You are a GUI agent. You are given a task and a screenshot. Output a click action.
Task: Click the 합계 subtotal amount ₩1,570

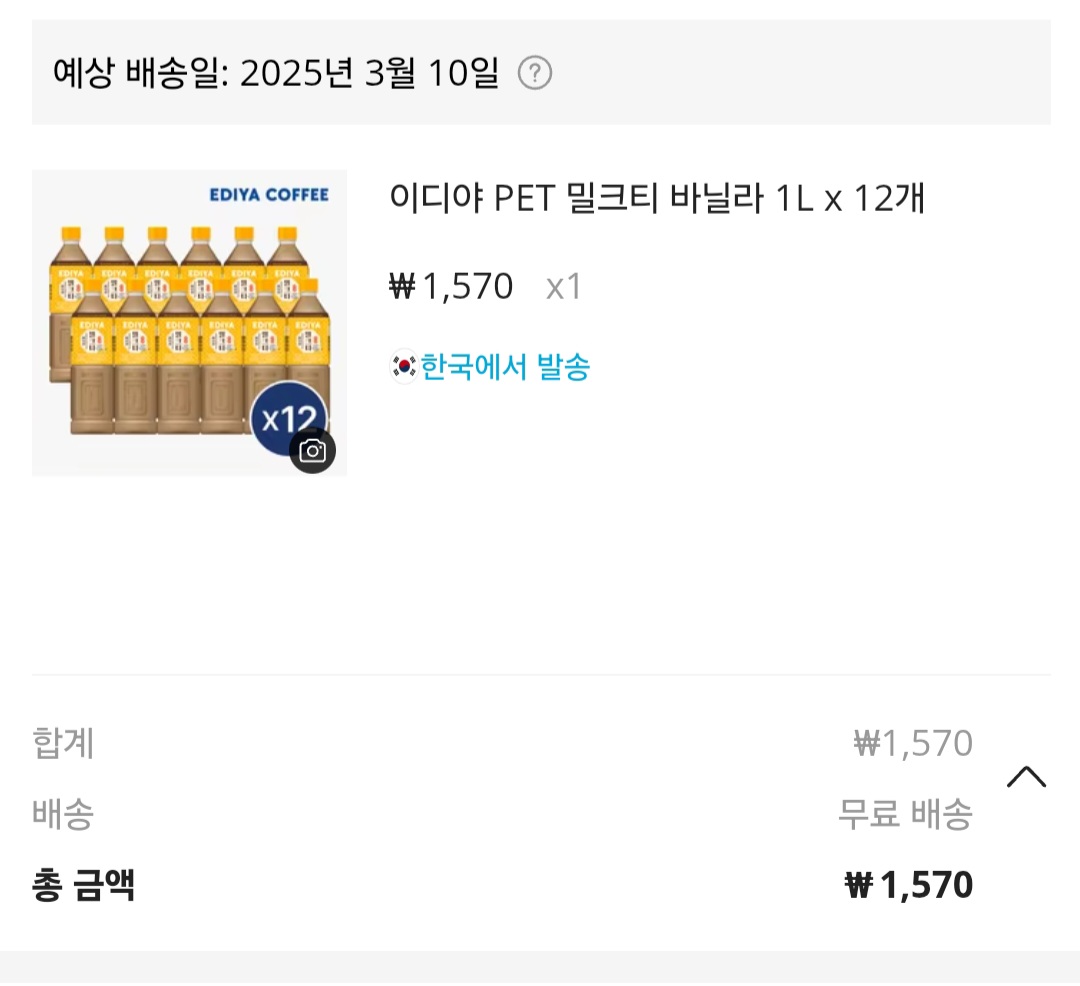[913, 743]
